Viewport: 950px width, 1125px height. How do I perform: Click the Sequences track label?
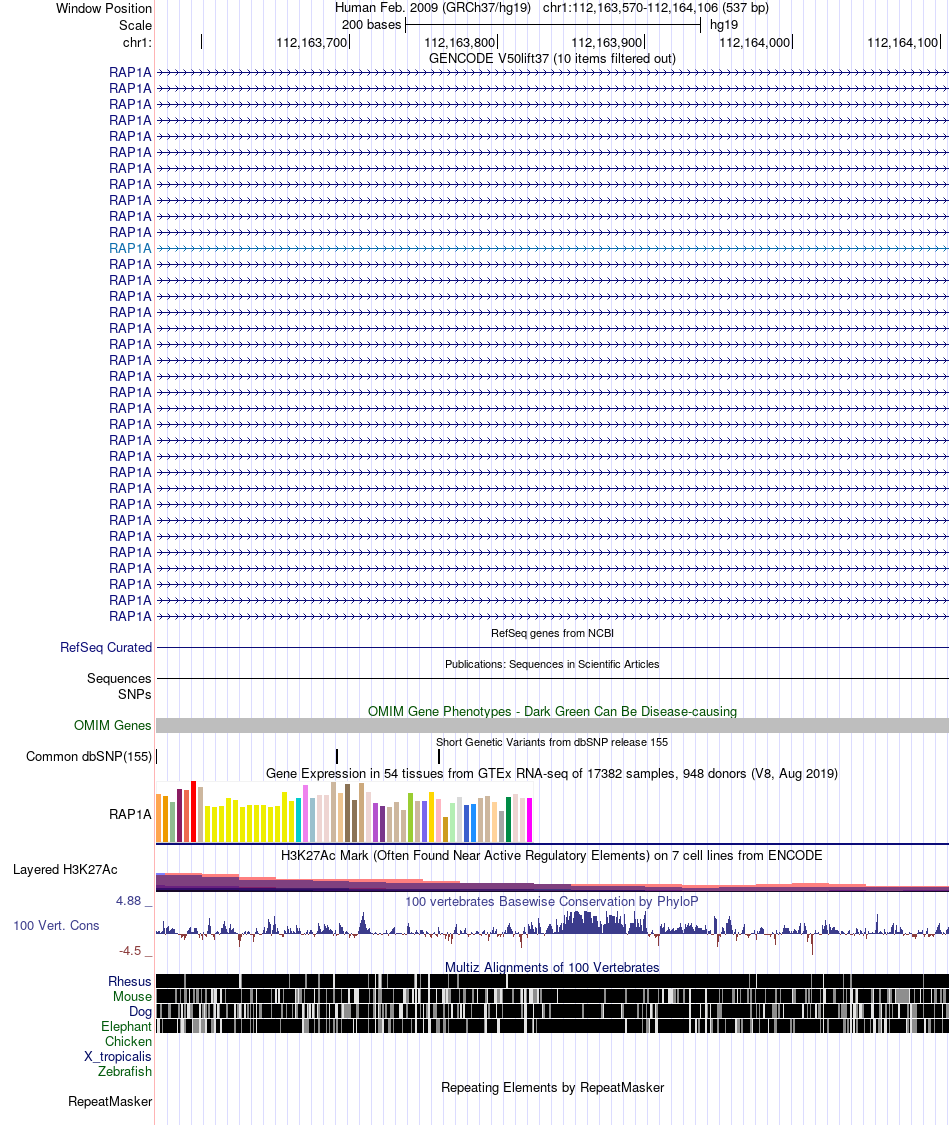point(119,679)
